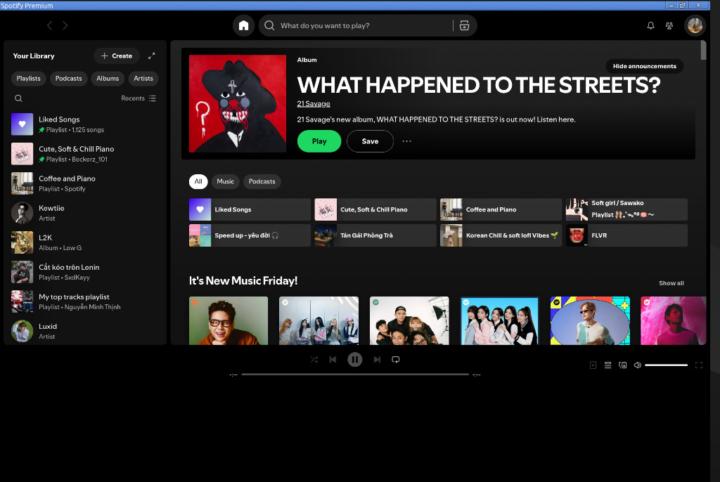This screenshot has width=720, height=482.
Task: Open the notifications bell
Action: (x=651, y=25)
